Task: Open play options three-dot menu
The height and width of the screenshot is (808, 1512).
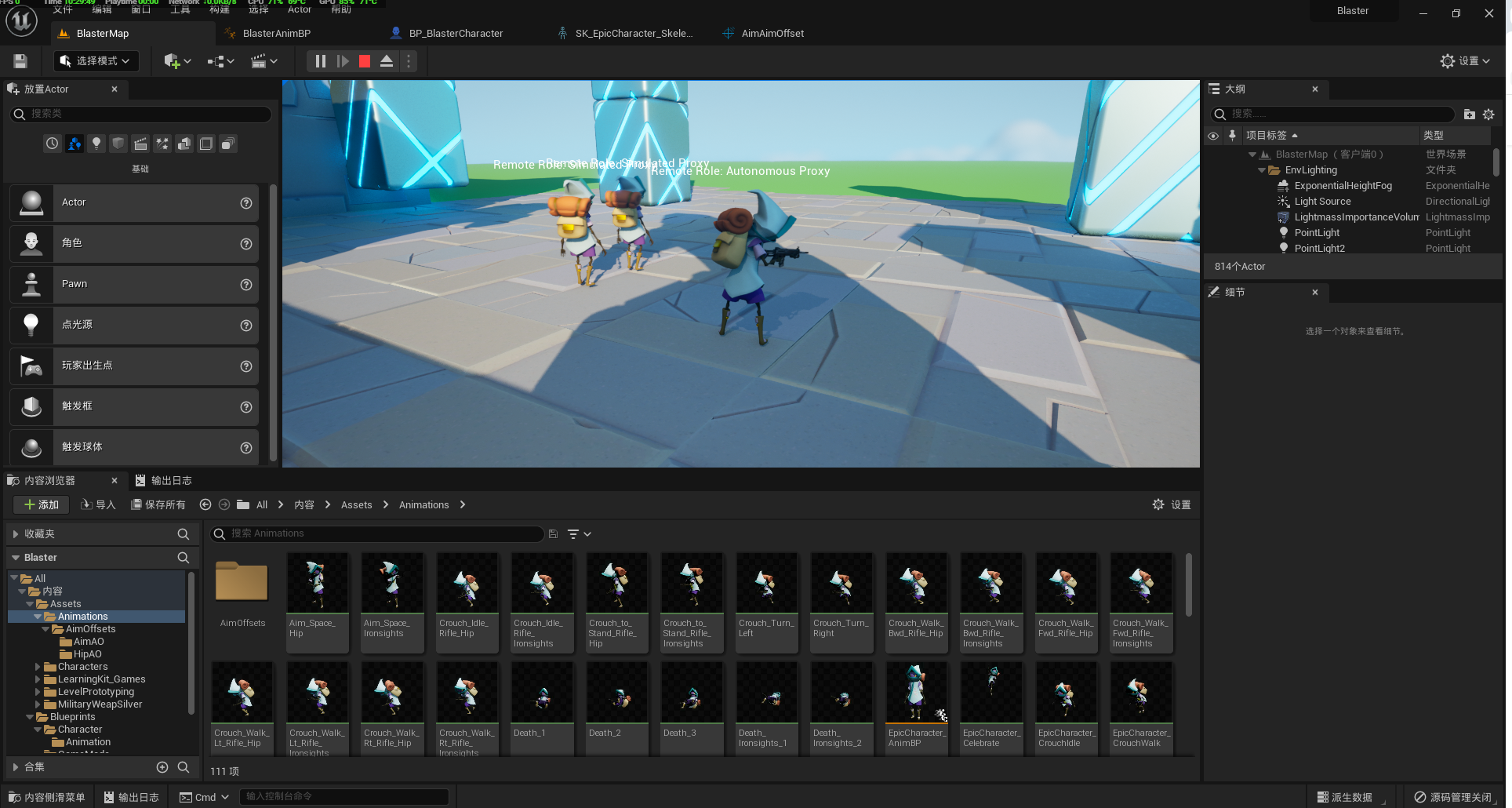Action: click(x=409, y=61)
